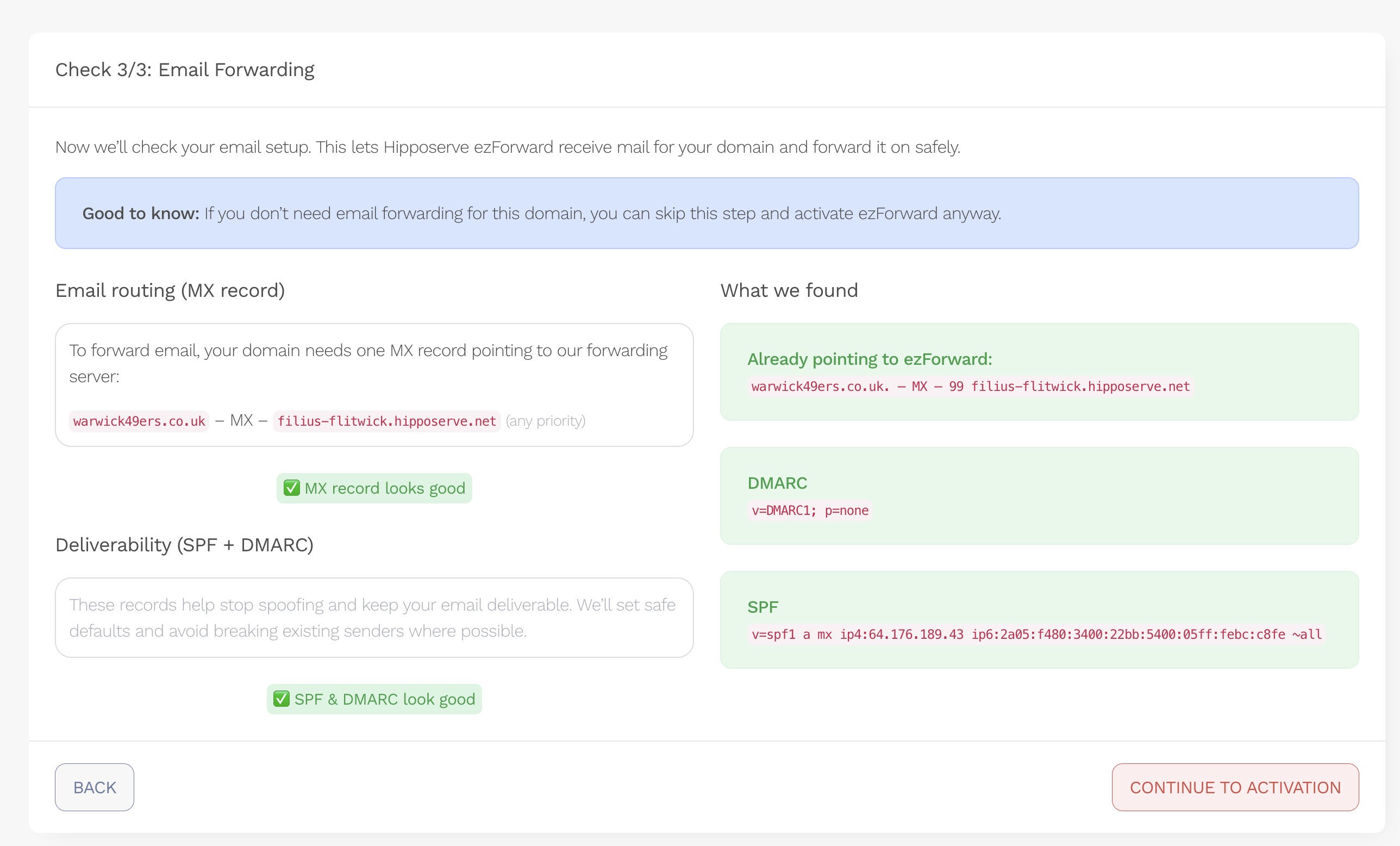The image size is (1400, 846).
Task: Click the What we found heading
Action: tap(789, 290)
